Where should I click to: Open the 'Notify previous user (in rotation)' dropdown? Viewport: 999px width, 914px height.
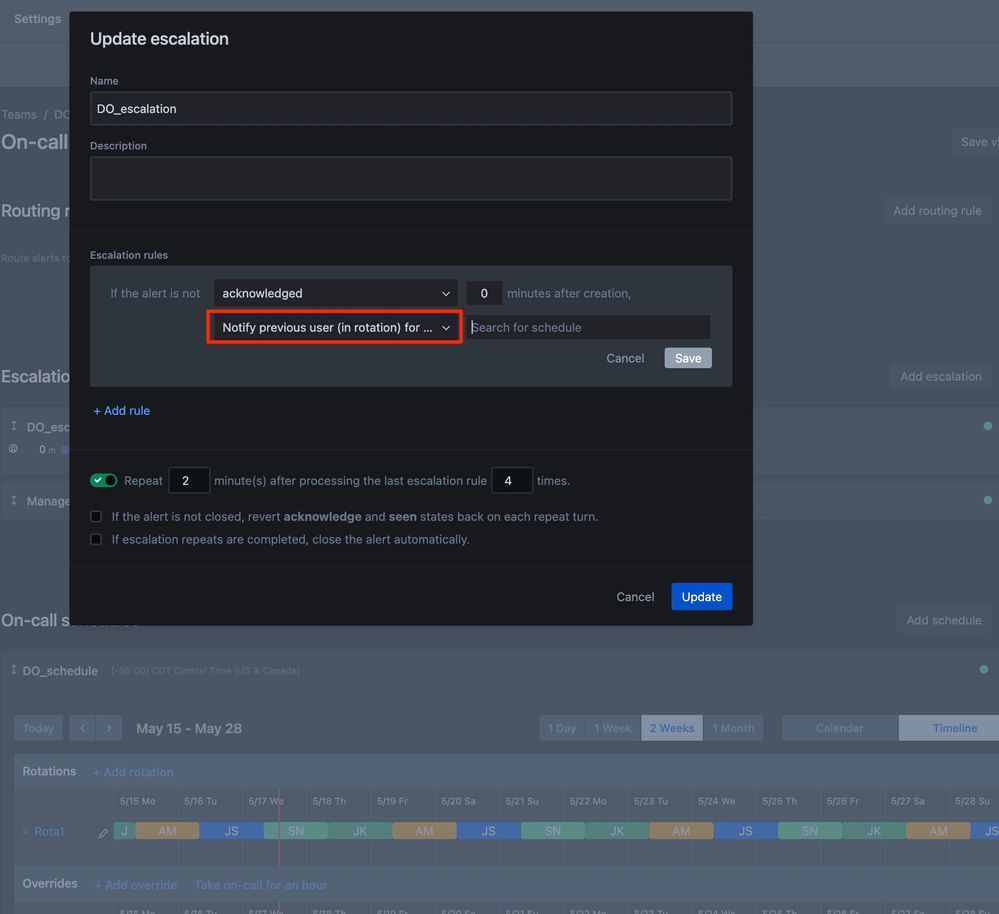click(x=335, y=327)
